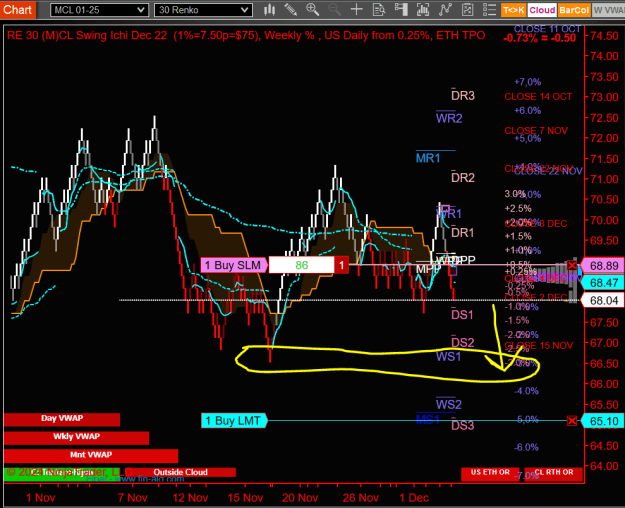
Task: Toggle the Outside Cloud button
Action: [x=180, y=472]
